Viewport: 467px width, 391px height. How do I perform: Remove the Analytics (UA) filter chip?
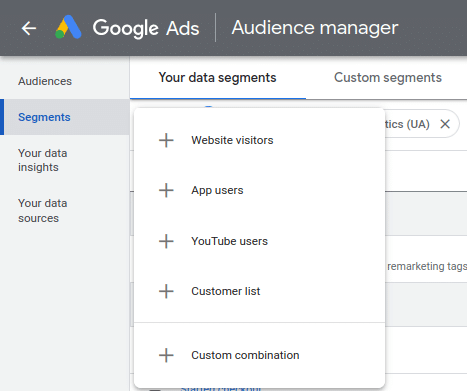tap(445, 124)
